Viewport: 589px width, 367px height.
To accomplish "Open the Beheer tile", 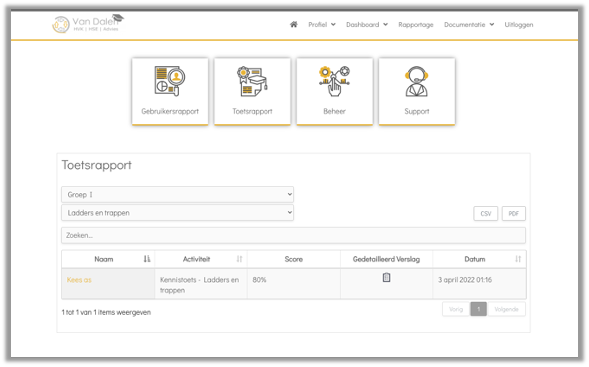I will (x=335, y=91).
